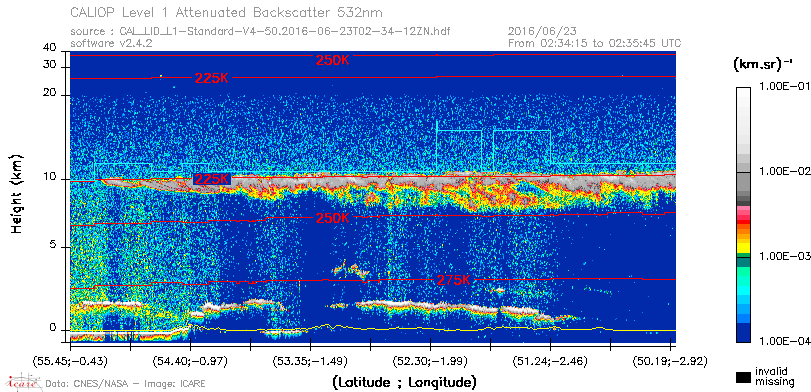The image size is (811, 392).
Task: Click the 'Height (km)' axis label
Action: (x=17, y=193)
